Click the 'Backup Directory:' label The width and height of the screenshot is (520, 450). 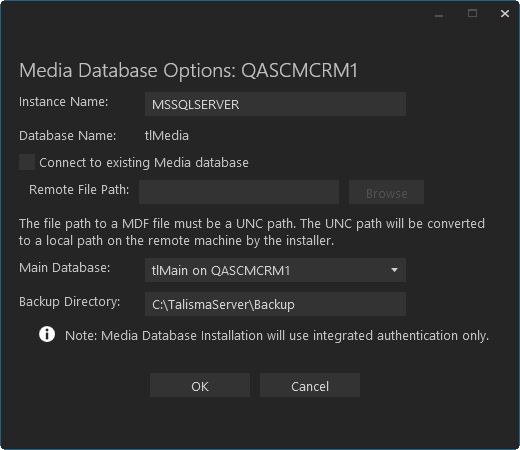click(x=70, y=302)
